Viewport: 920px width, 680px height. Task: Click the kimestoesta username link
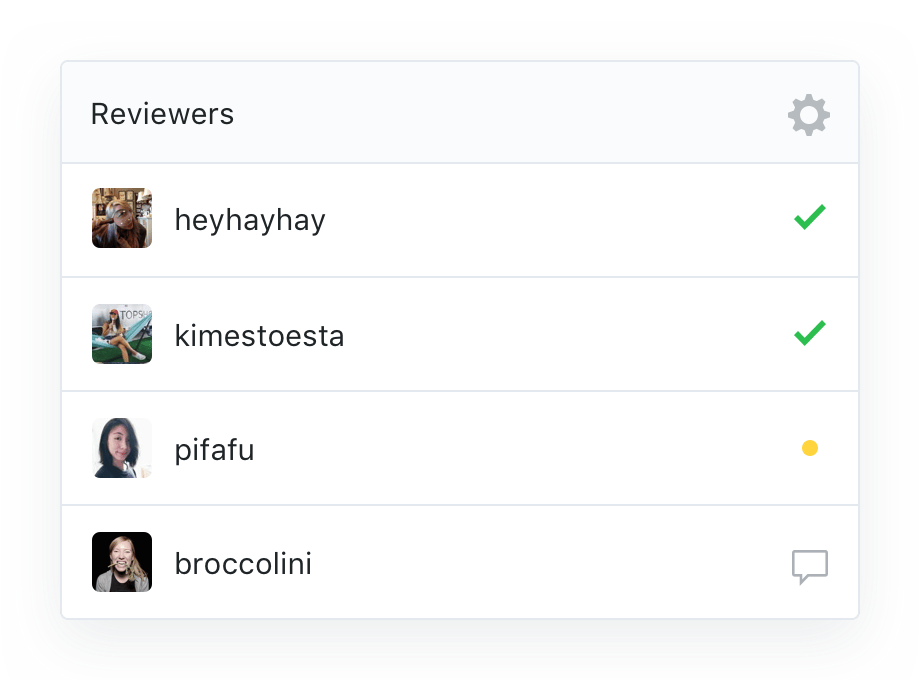tap(259, 334)
